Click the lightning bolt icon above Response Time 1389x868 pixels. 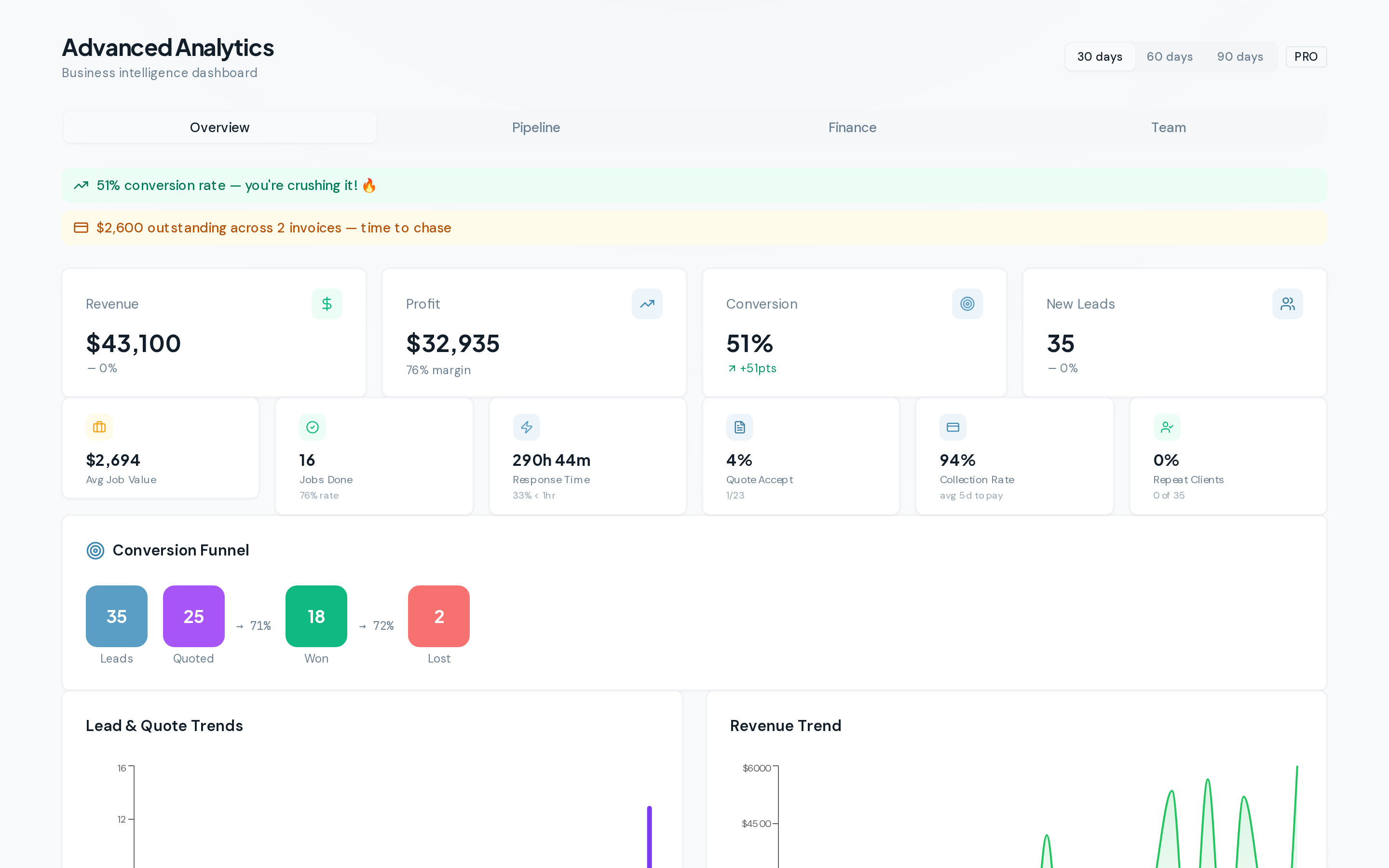[x=526, y=427]
